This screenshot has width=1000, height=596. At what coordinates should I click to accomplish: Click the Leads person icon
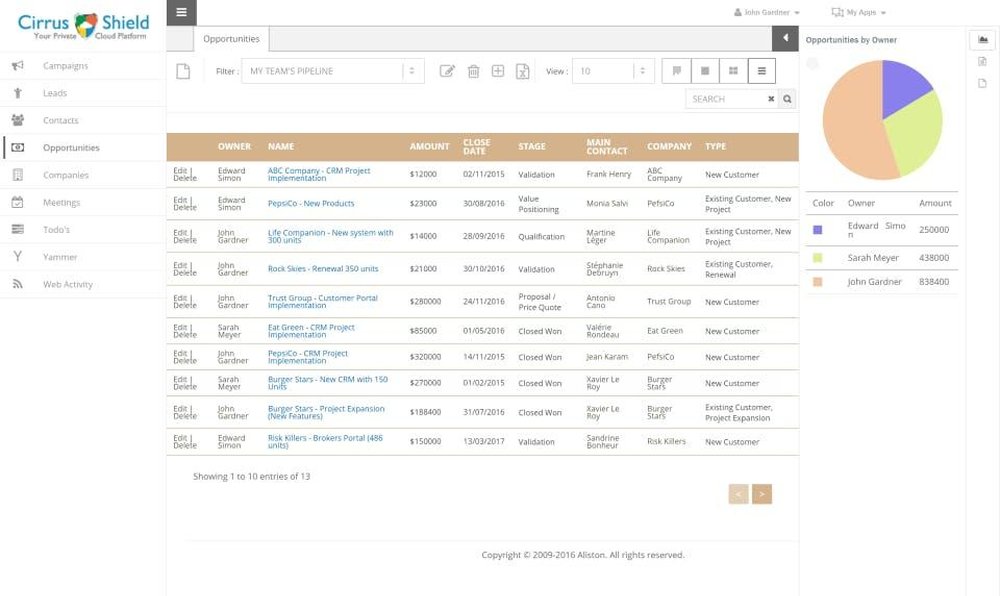click(x=18, y=93)
